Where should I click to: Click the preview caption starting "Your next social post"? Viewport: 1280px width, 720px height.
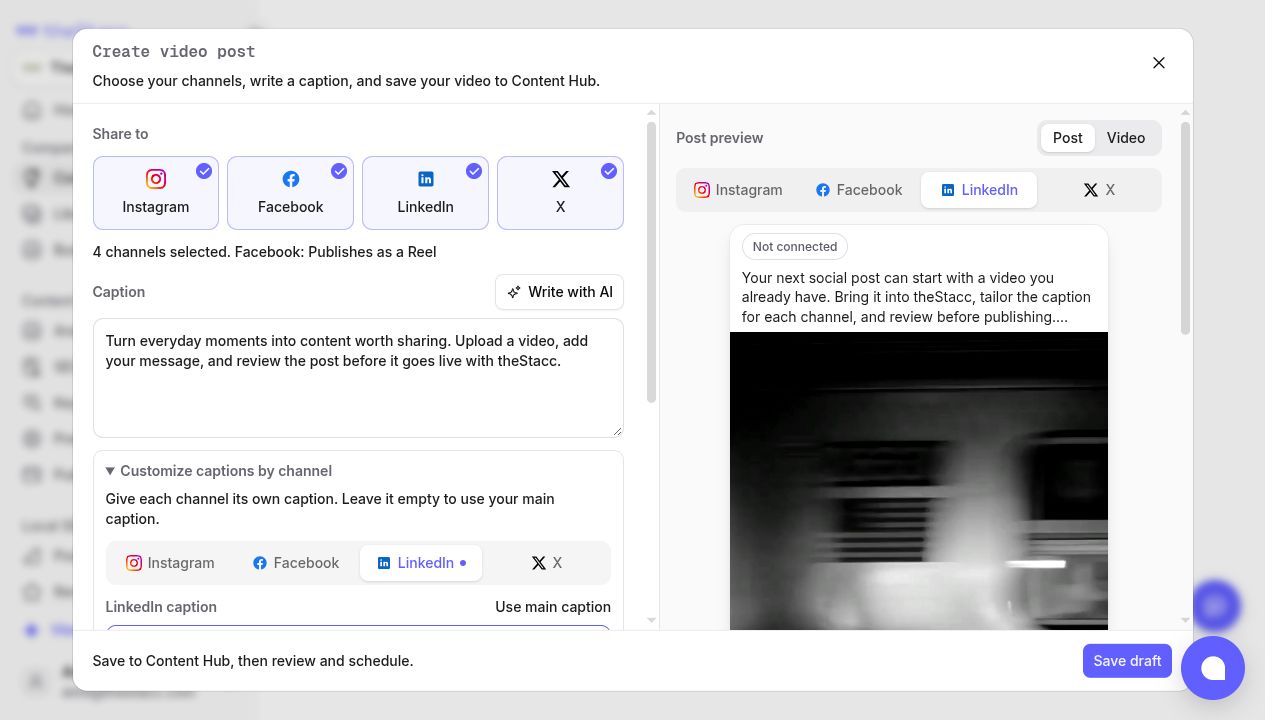916,297
